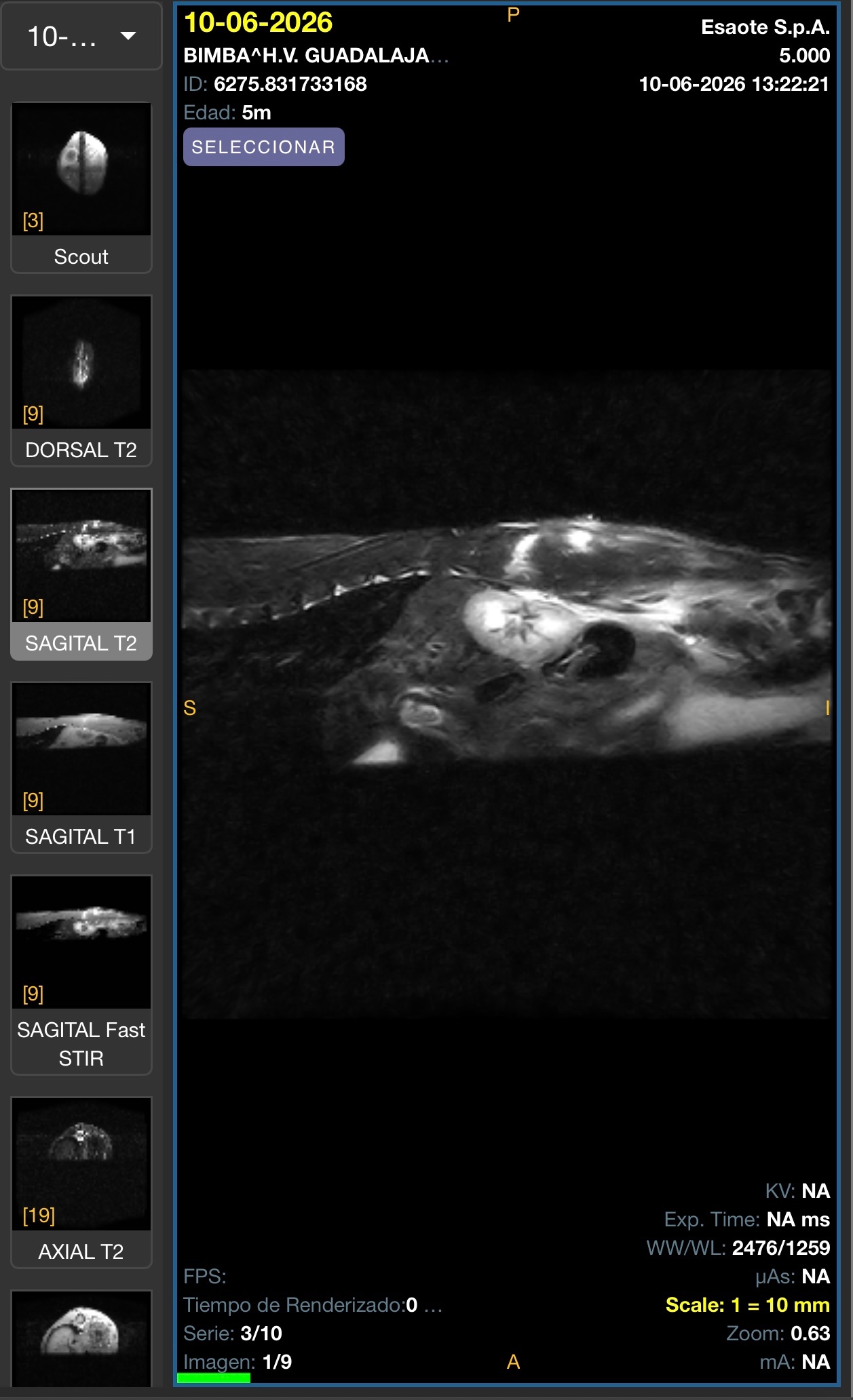The width and height of the screenshot is (853, 1400).
Task: Click the SAGITAL T2 label text
Action: pyautogui.click(x=81, y=643)
